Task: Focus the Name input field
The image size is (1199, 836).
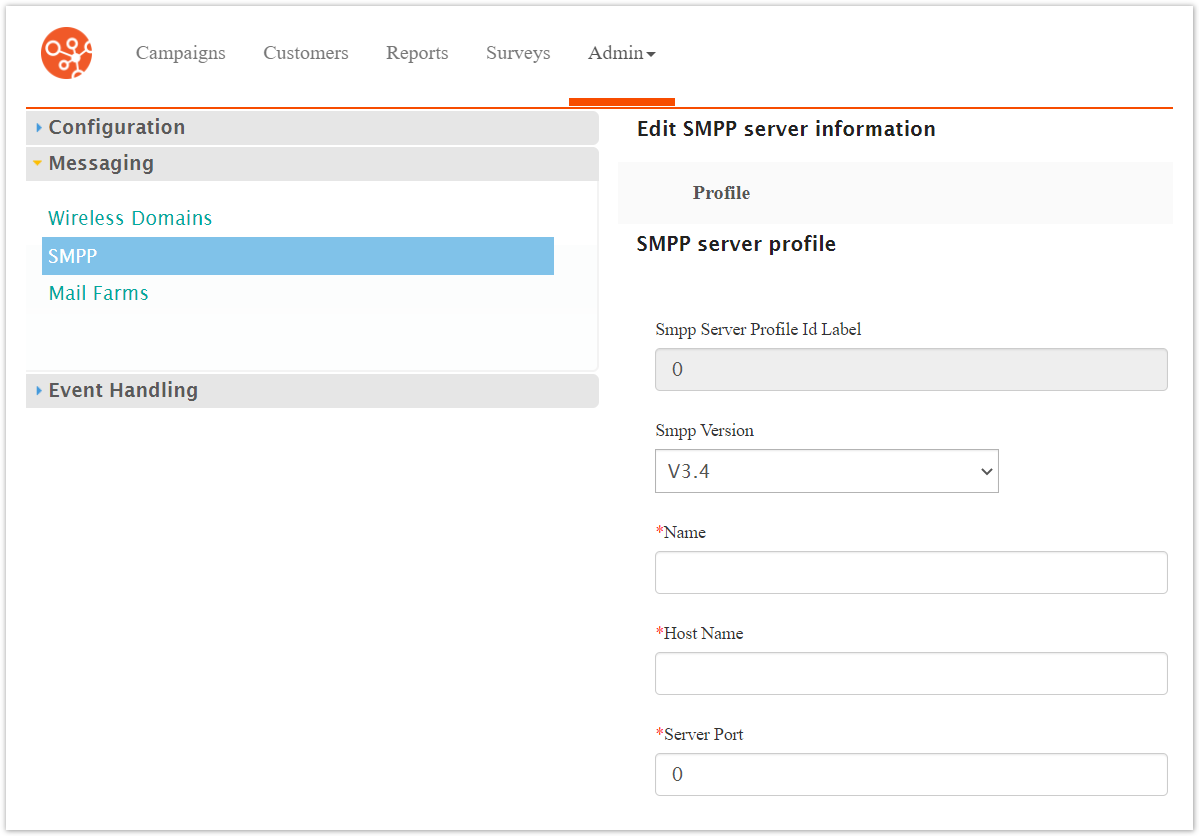Action: coord(910,572)
